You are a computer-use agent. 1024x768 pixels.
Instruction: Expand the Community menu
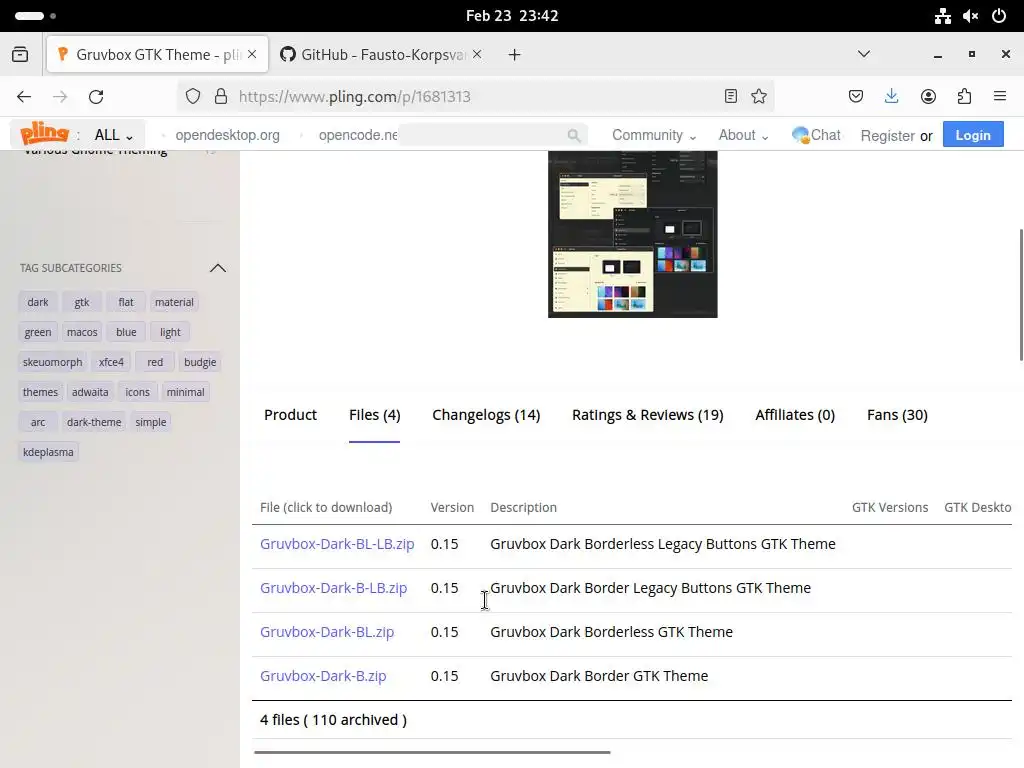click(x=654, y=135)
